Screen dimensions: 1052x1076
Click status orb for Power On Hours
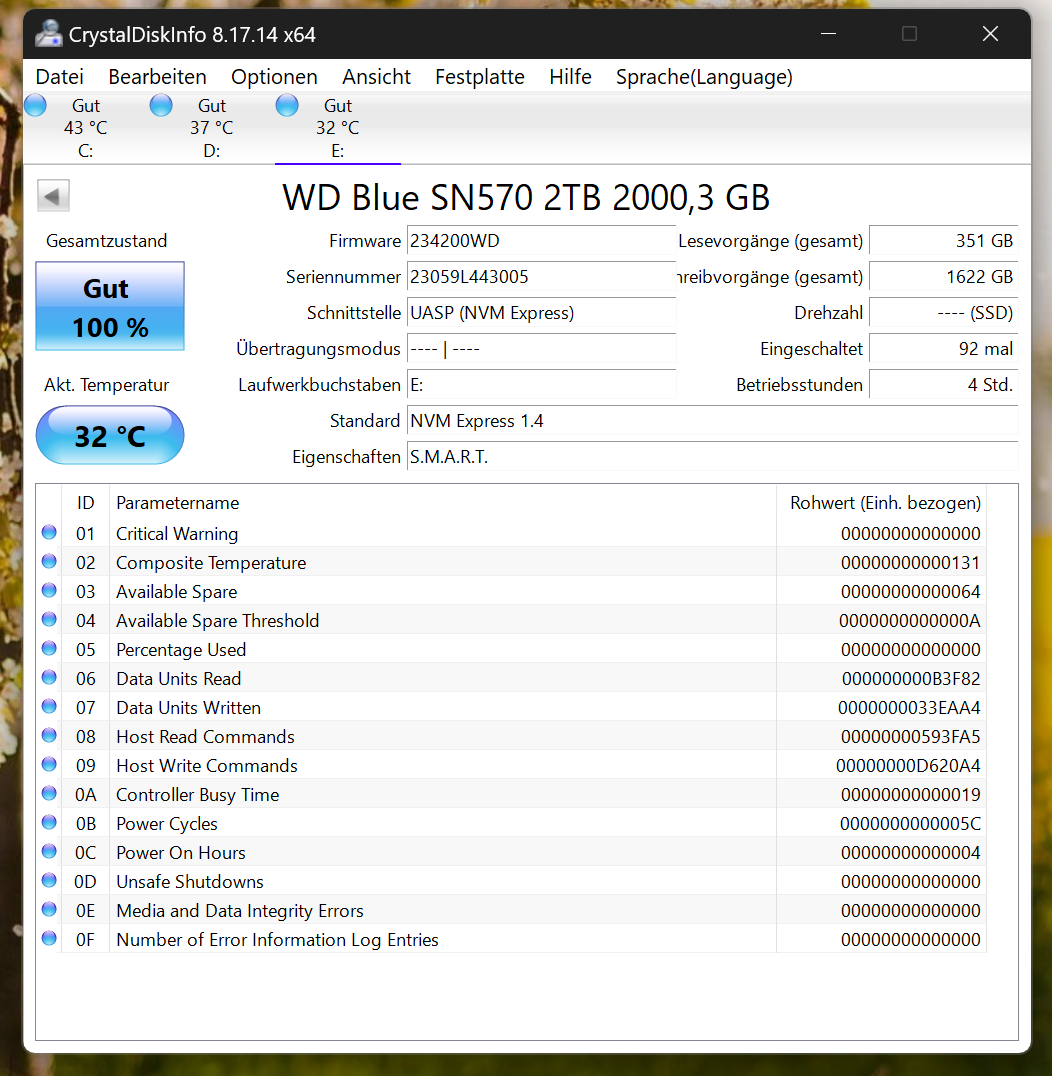click(49, 851)
